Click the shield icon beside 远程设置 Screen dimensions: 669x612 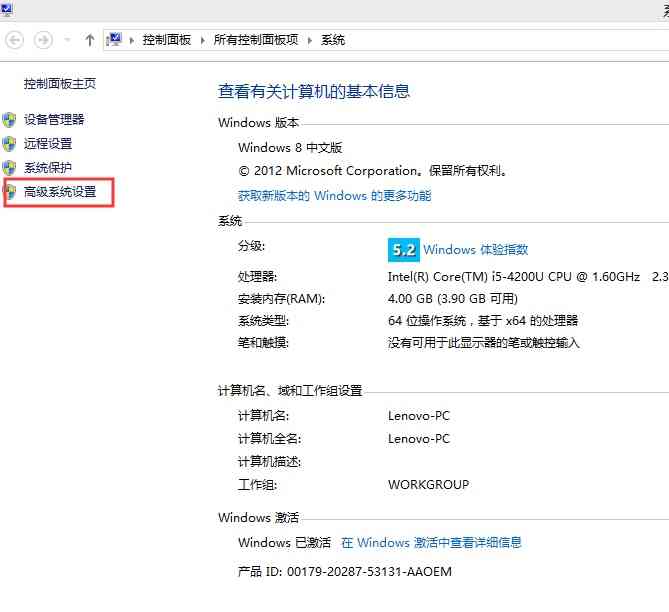pos(9,144)
